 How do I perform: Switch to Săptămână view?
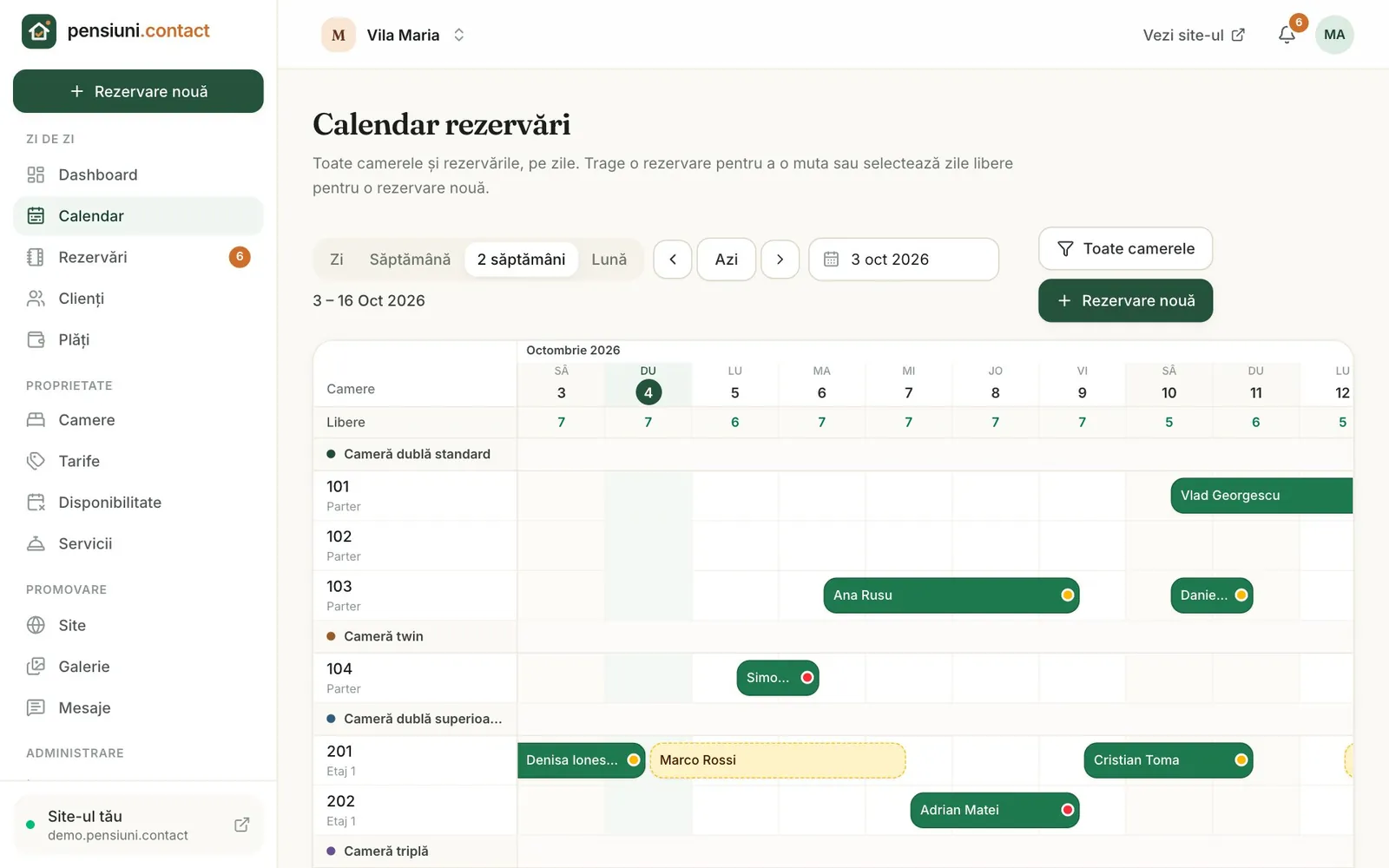click(410, 260)
